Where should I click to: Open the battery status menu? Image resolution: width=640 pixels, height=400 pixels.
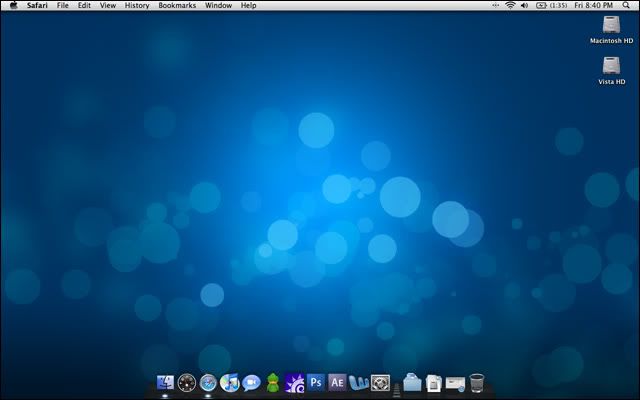[541, 5]
